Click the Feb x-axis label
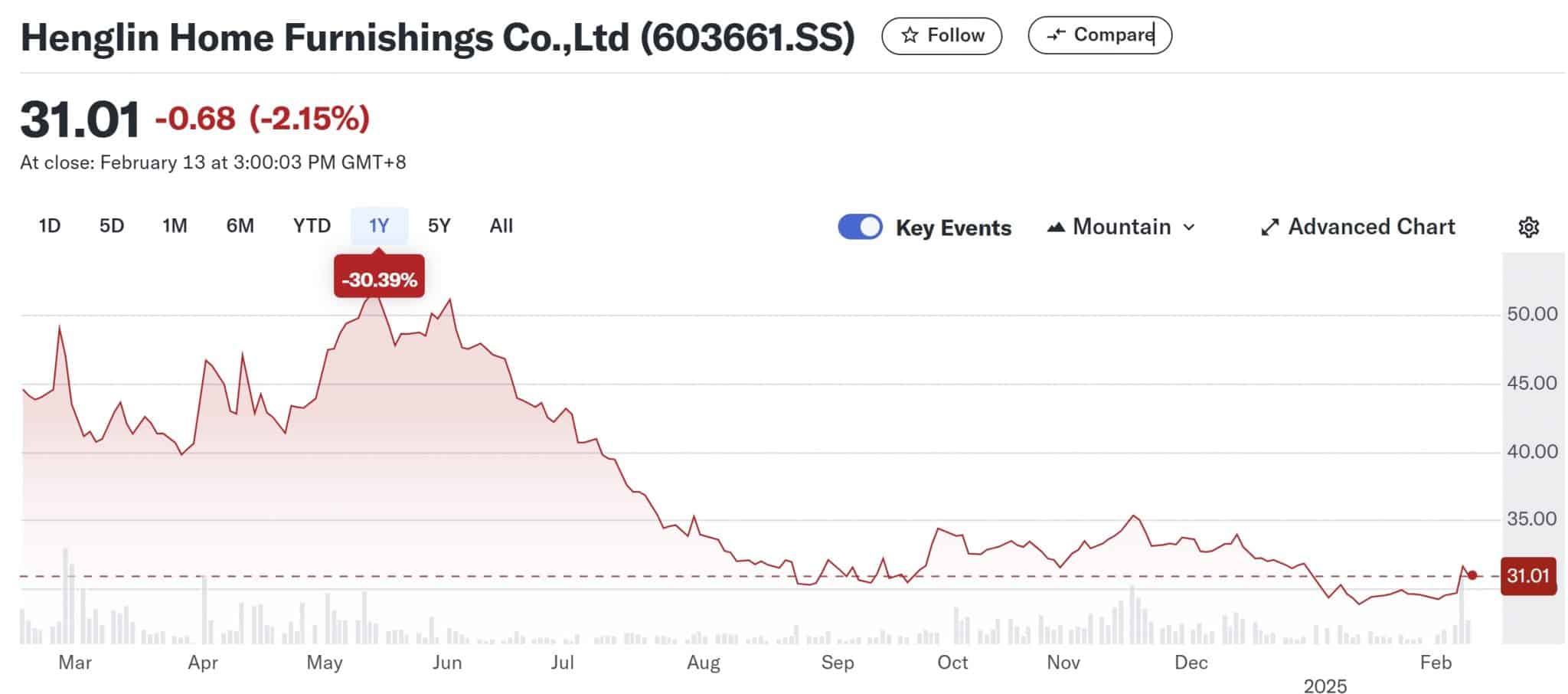The height and width of the screenshot is (694, 1568). point(1436,663)
